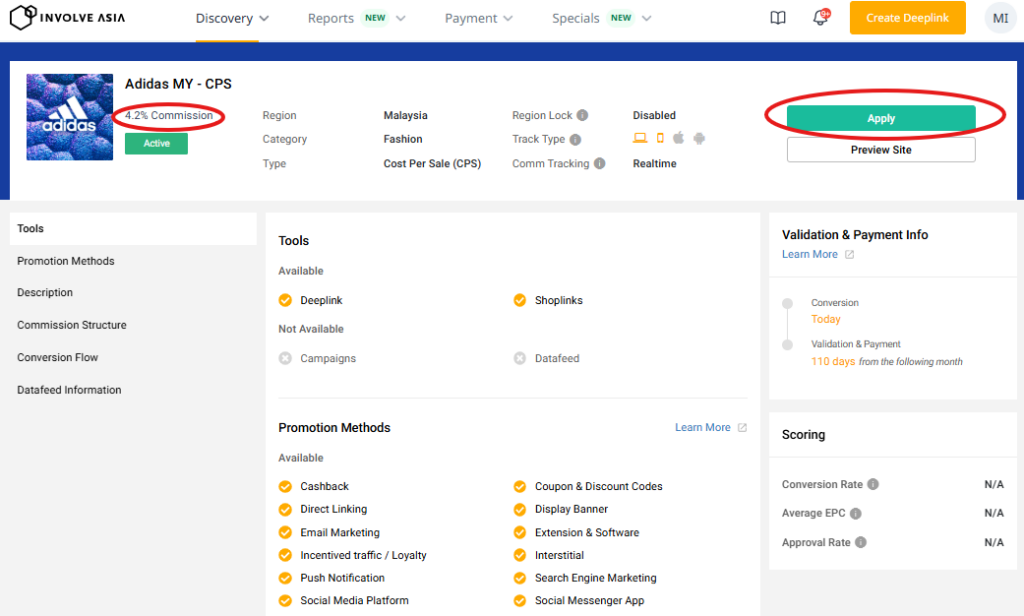
Task: Click the green Apply button
Action: [x=881, y=118]
